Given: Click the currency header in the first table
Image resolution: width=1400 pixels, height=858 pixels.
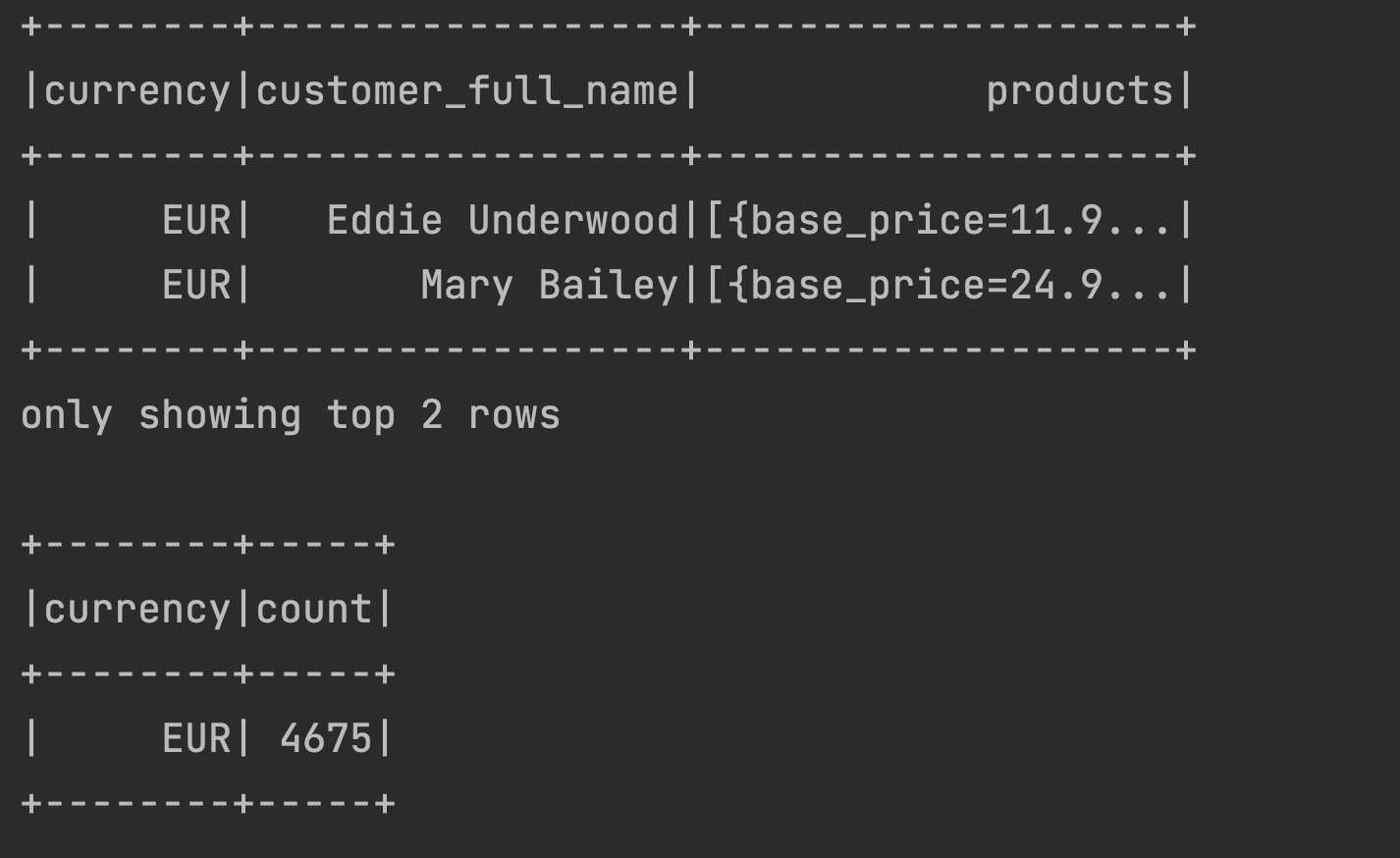Looking at the screenshot, I should click(x=137, y=91).
